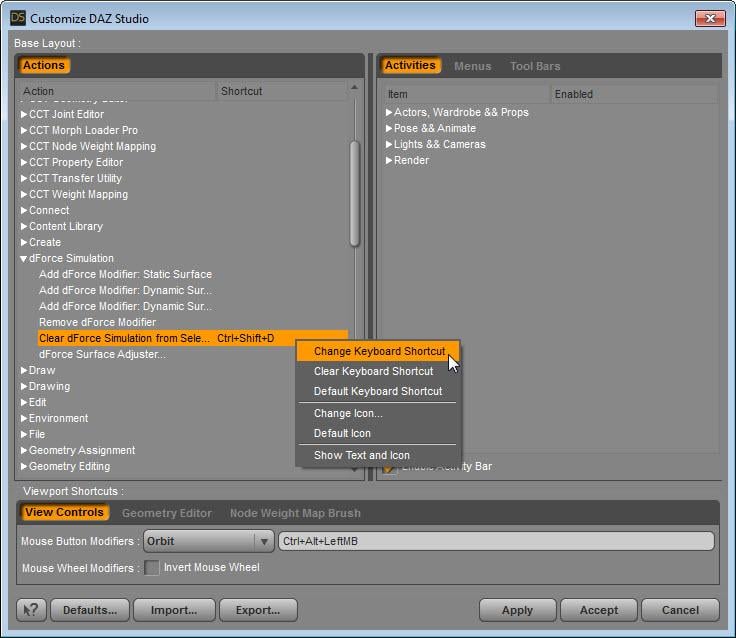Expand the CCT Morph Loader Pro group
Viewport: 736px width, 638px height.
pos(23,130)
